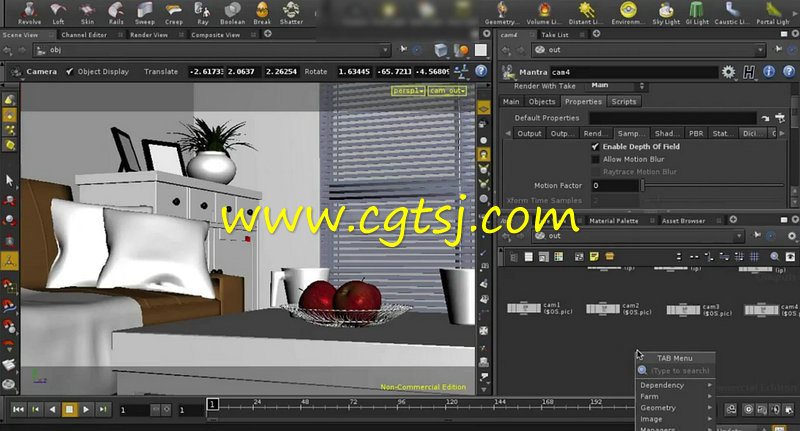
Task: Click the play backward button
Action: 52,409
